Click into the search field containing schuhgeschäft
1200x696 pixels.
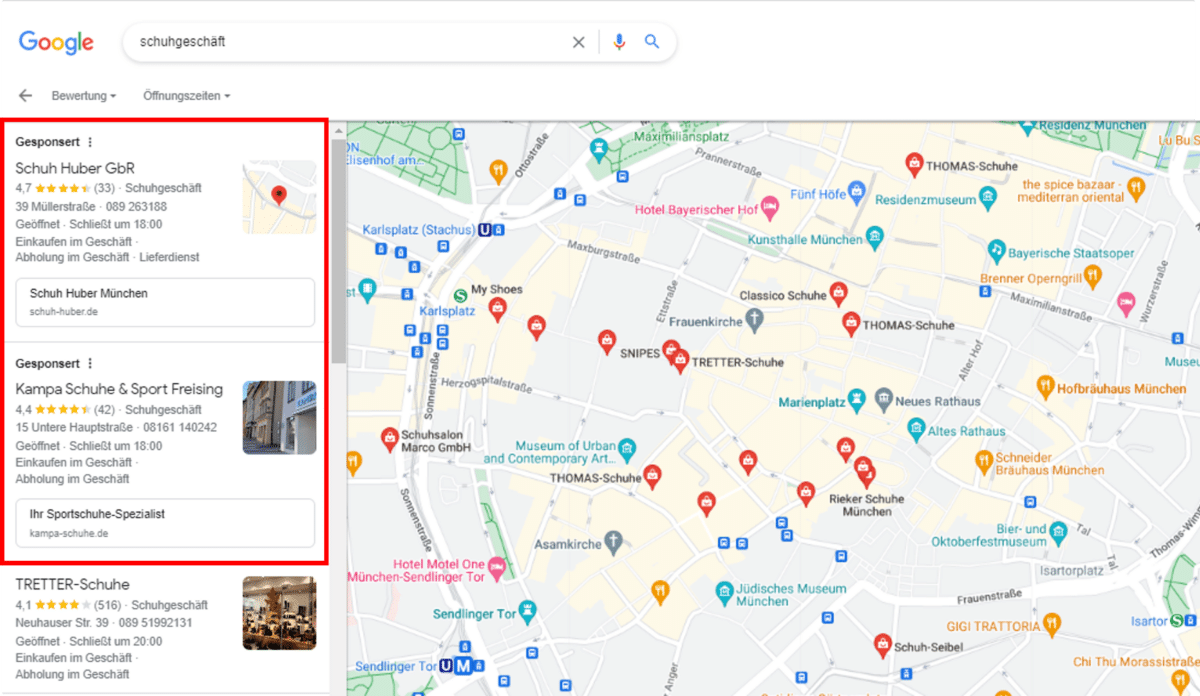(x=350, y=42)
